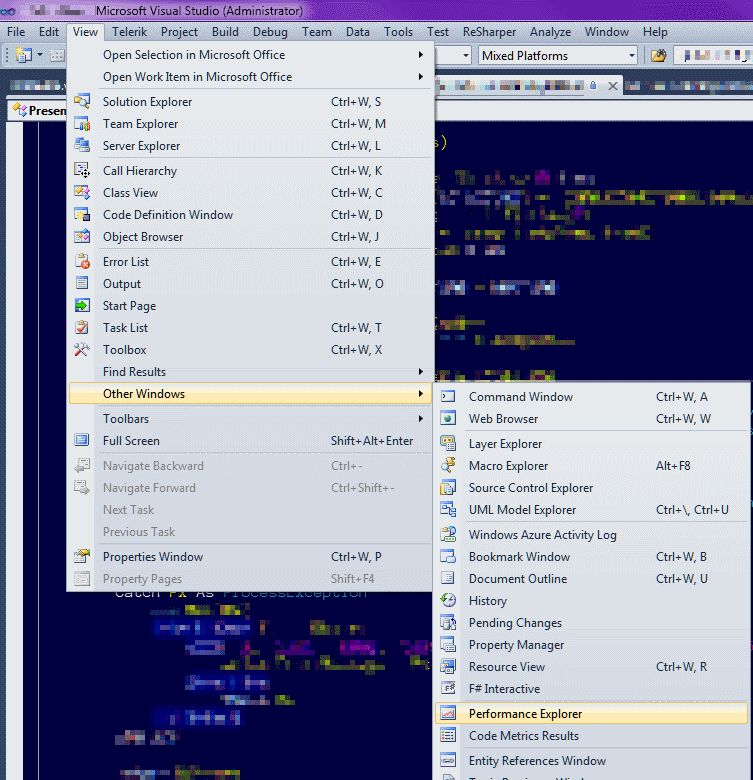The width and height of the screenshot is (753, 780).
Task: Click the Object Browser icon
Action: [x=82, y=236]
